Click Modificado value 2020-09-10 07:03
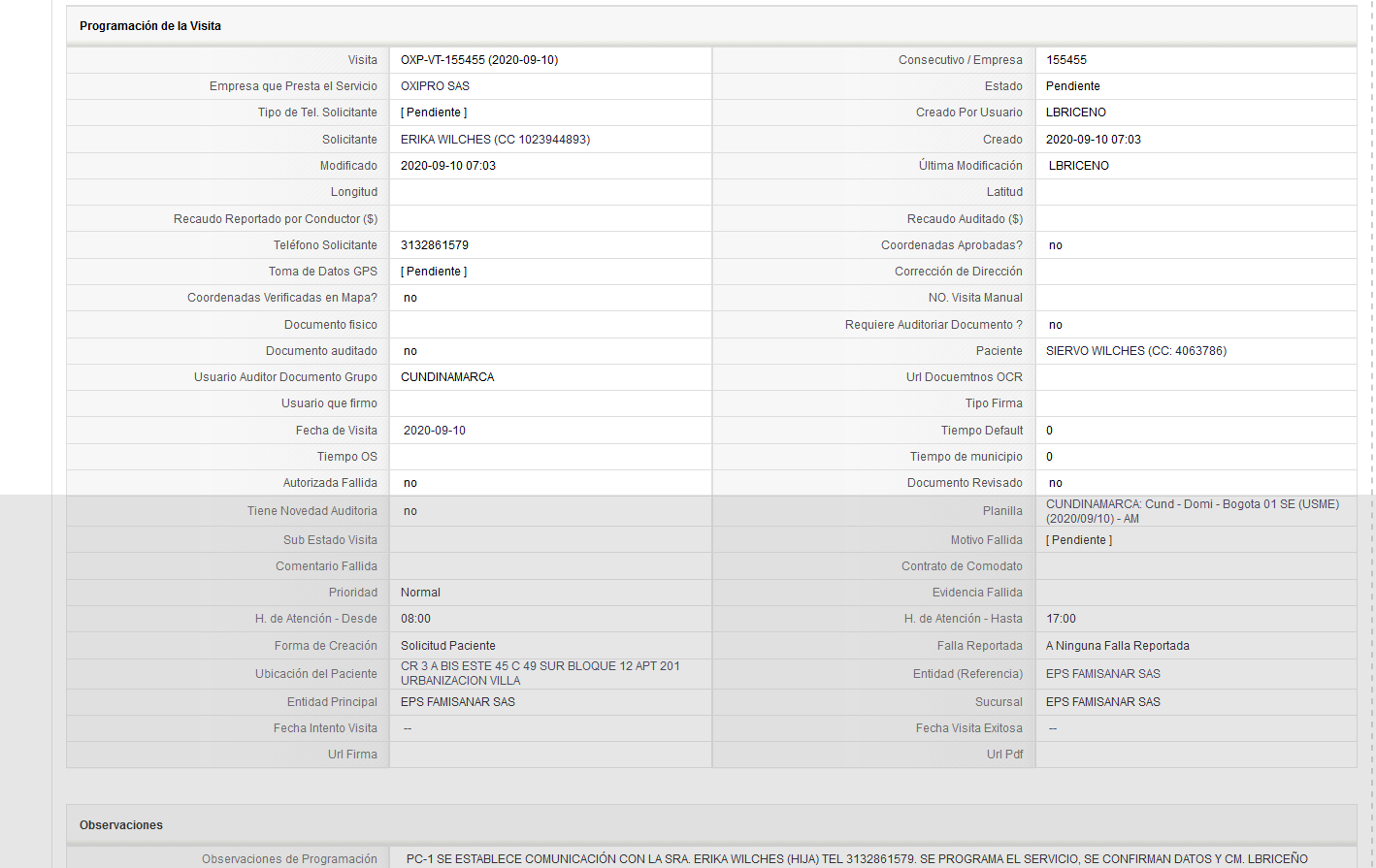1376x868 pixels. (448, 166)
